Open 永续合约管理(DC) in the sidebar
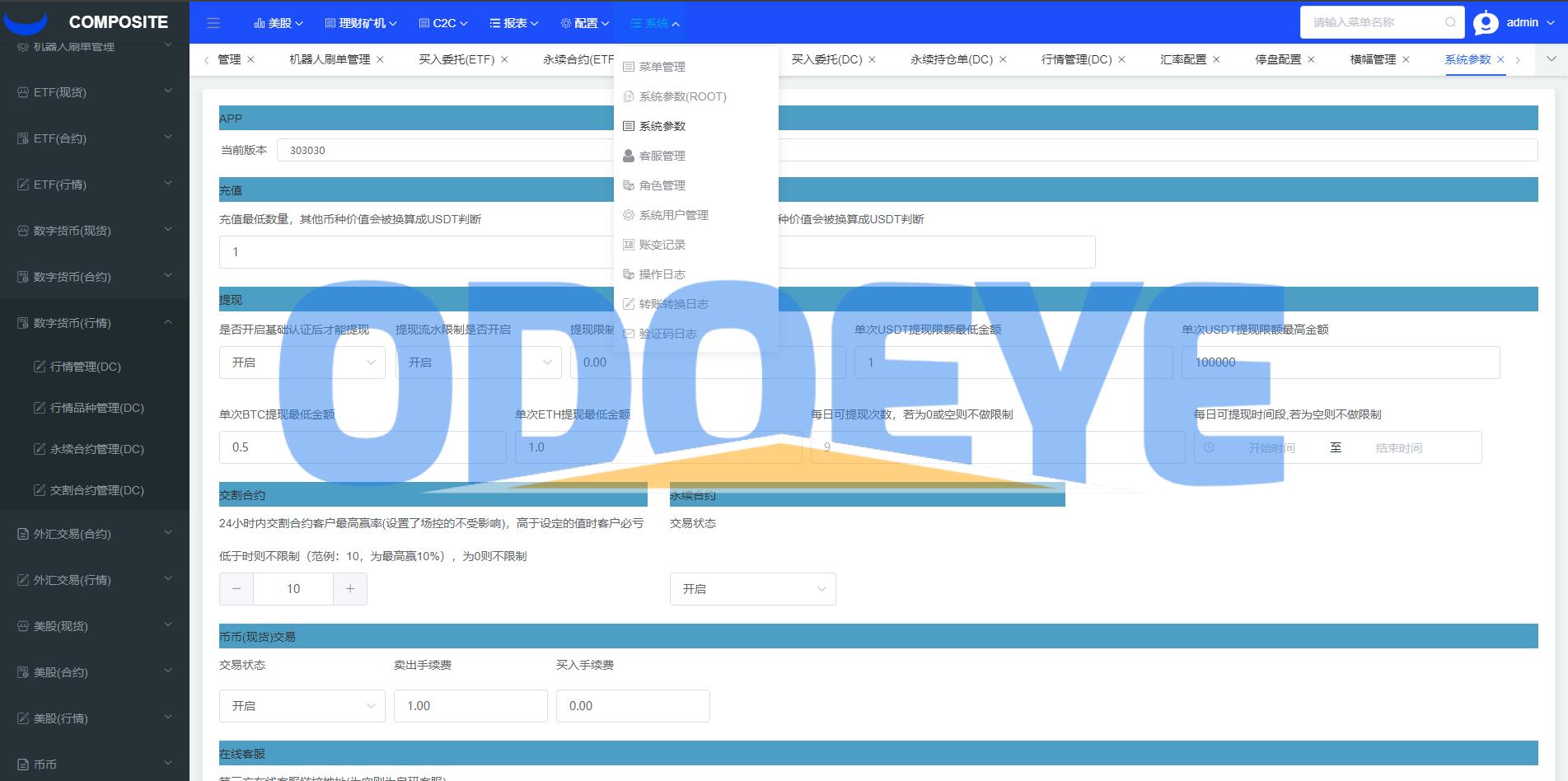This screenshot has height=781, width=1568. click(95, 449)
